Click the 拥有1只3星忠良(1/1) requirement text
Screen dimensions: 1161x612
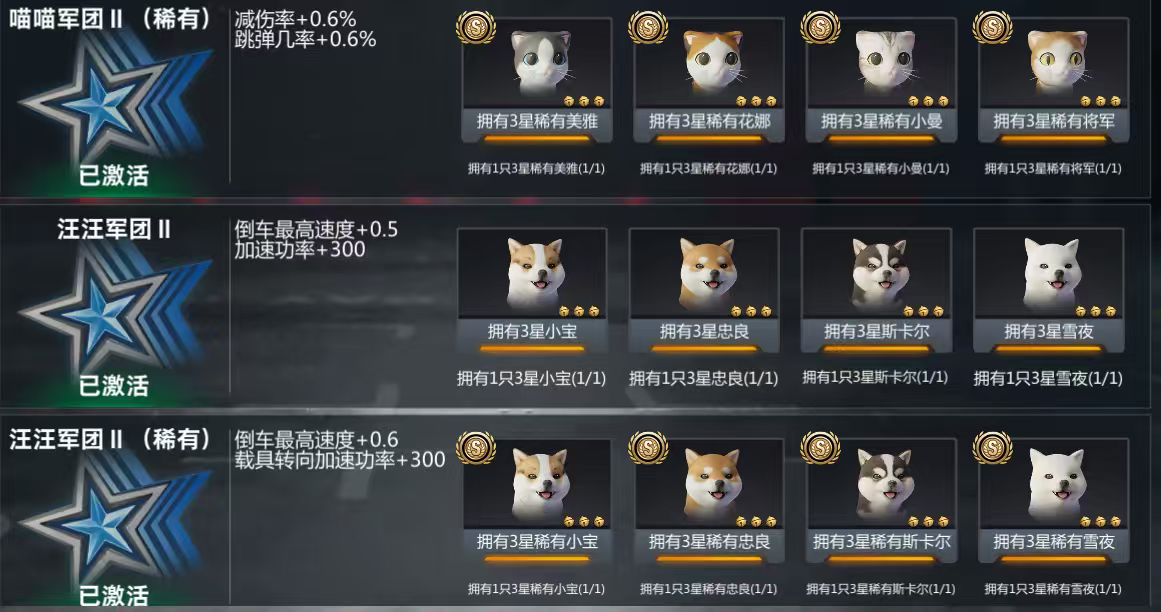pos(703,379)
